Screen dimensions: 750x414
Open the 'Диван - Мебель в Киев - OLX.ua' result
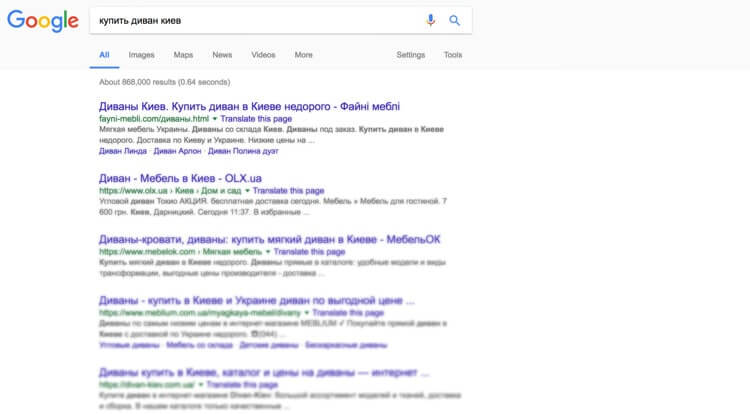tap(180, 178)
